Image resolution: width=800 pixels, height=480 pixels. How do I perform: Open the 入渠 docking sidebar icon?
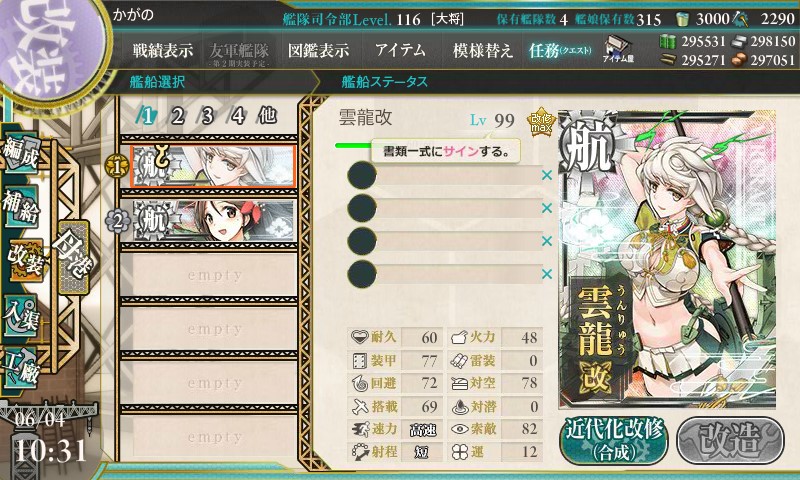tap(21, 316)
